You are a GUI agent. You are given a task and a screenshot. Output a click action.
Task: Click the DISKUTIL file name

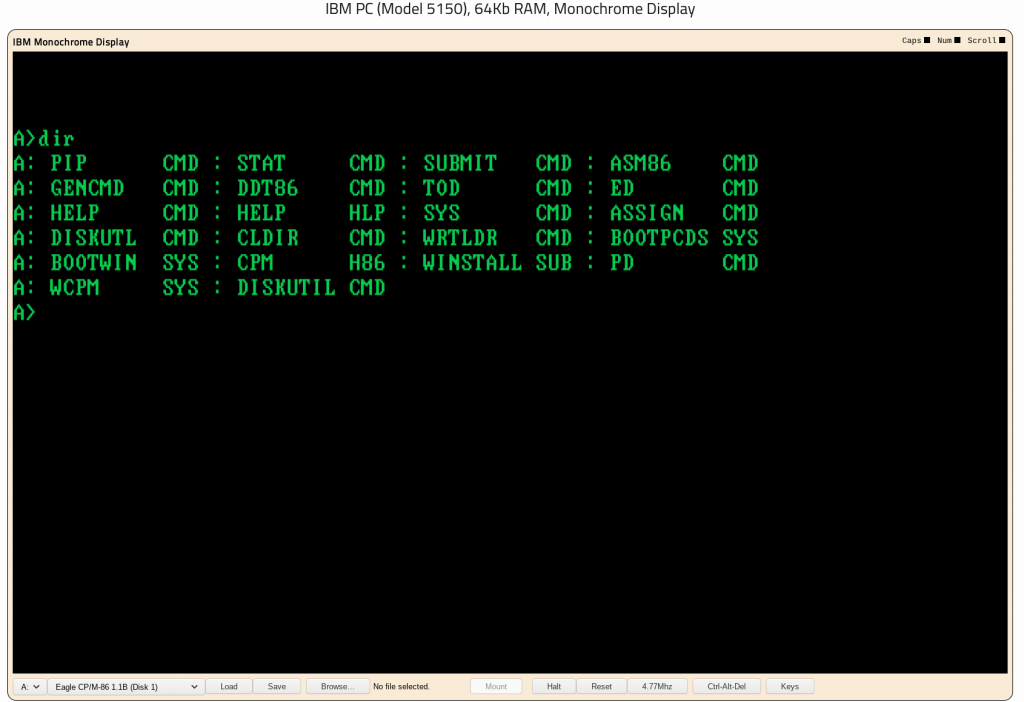(x=286, y=287)
